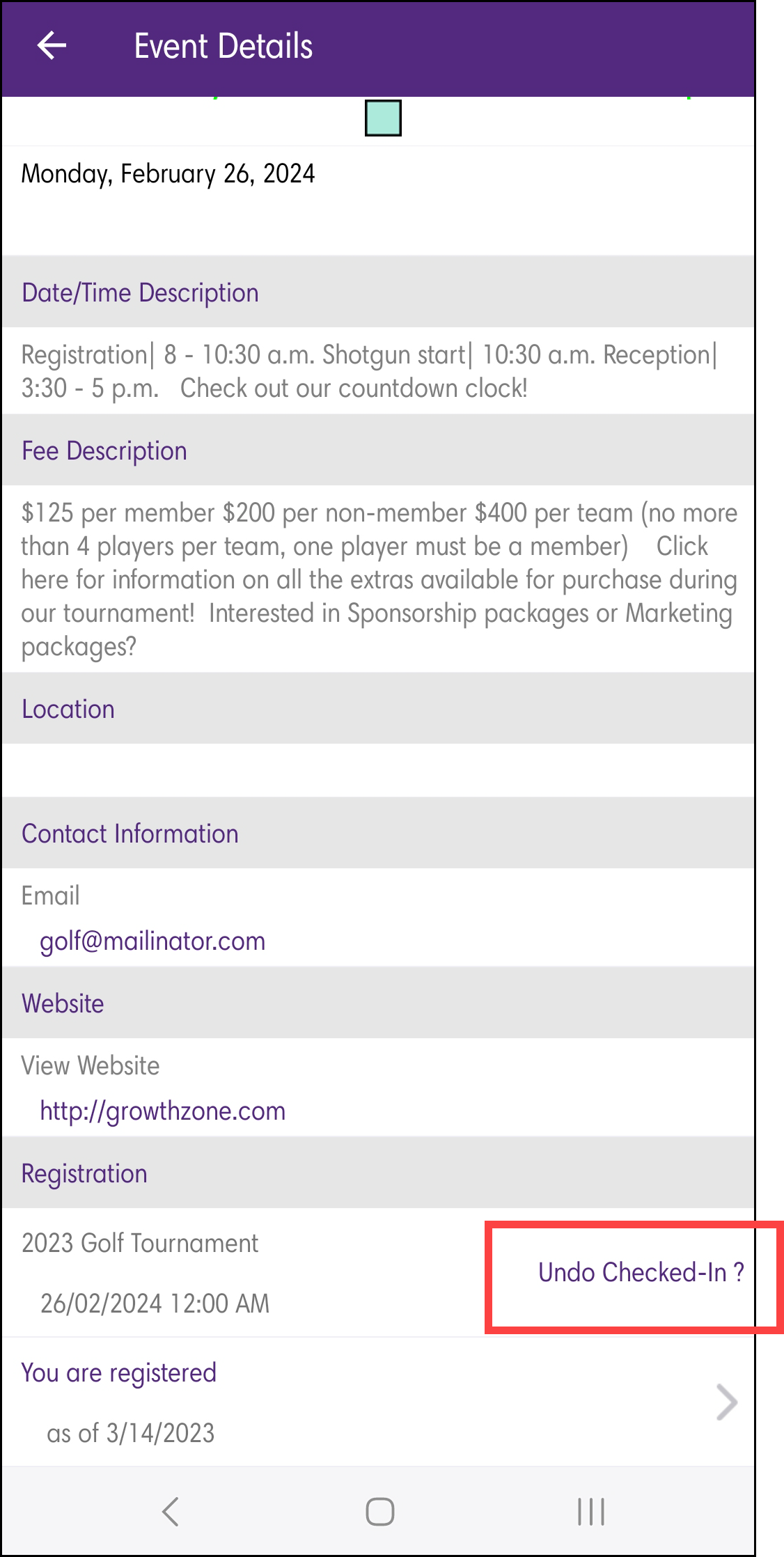Open registration details chevron arrow
The image size is (784, 1557).
point(726,1402)
